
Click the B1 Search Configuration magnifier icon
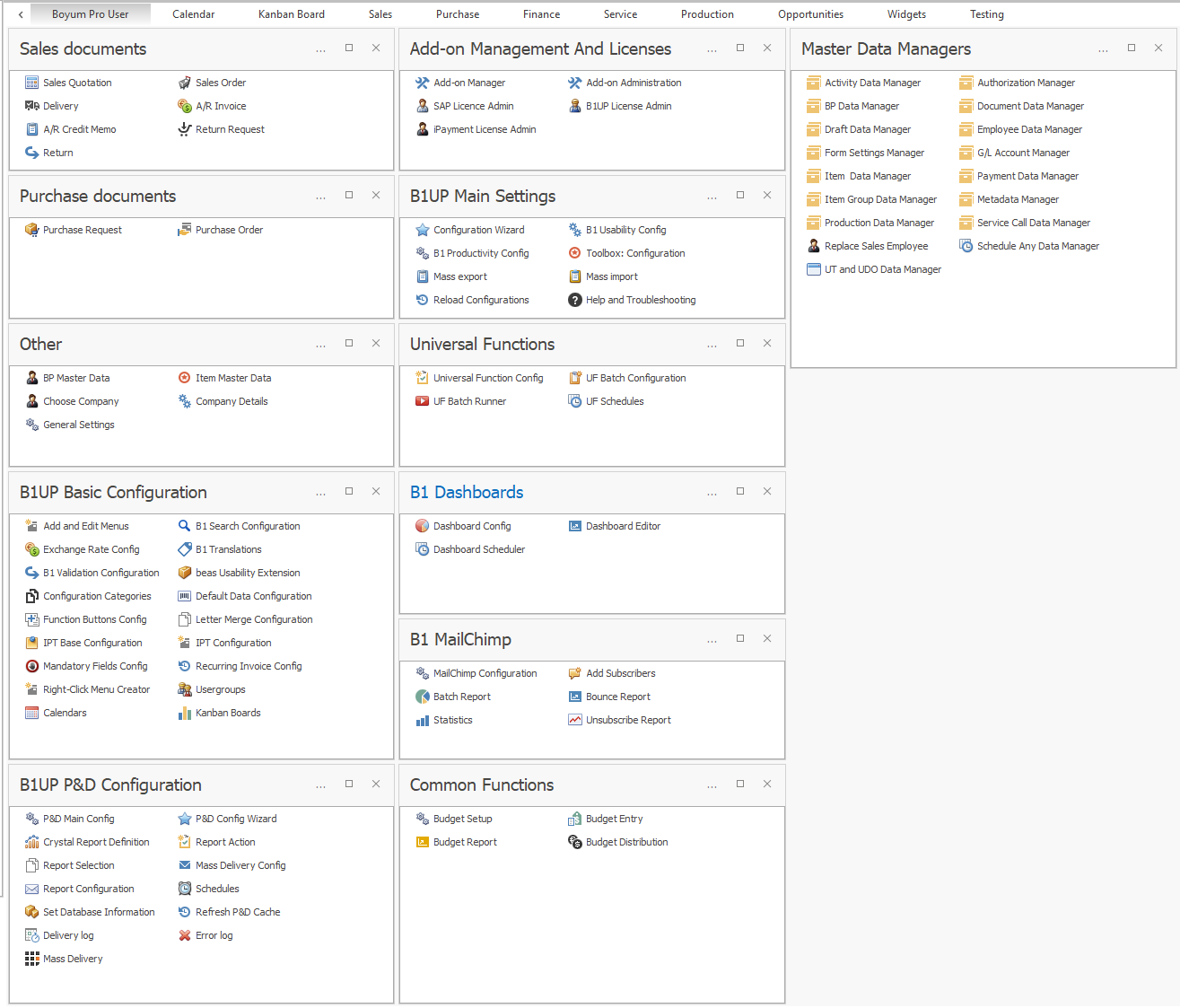185,526
